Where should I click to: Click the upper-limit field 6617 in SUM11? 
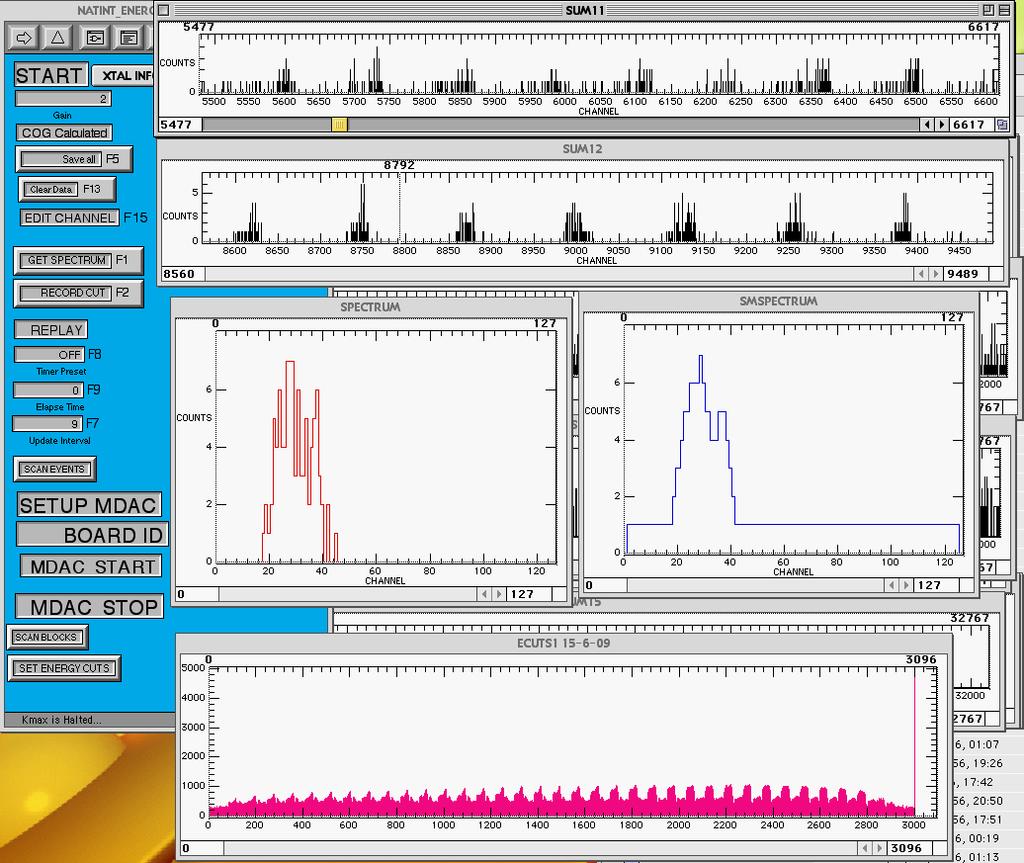(x=972, y=124)
